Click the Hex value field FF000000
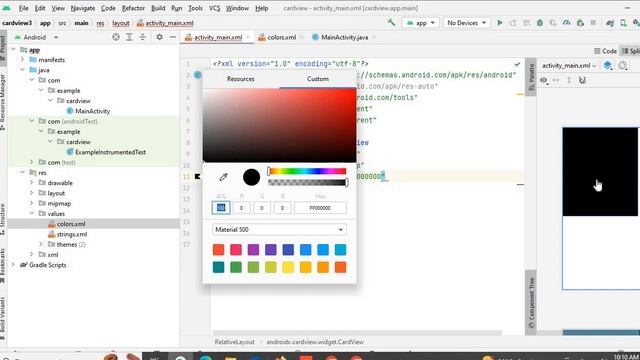Image resolution: width=640 pixels, height=360 pixels. 320,208
